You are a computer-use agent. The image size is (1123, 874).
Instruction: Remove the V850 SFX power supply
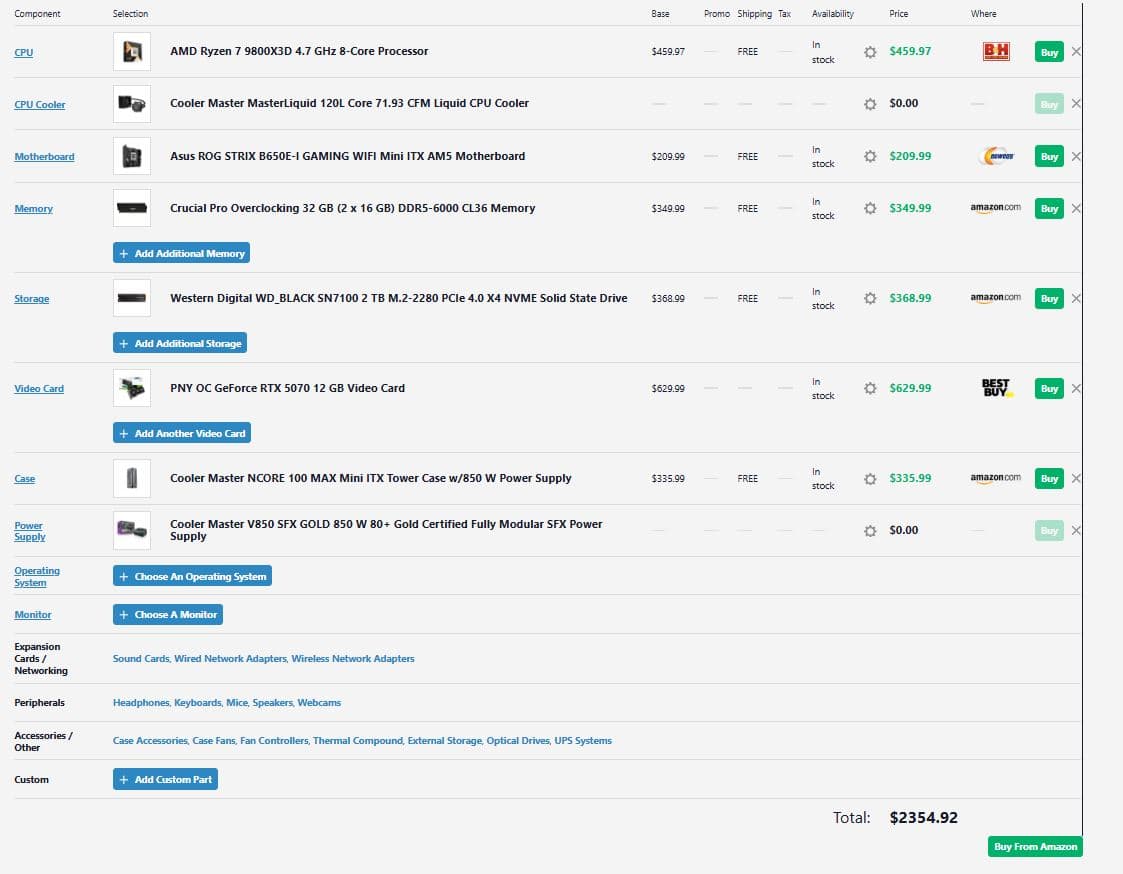tap(1076, 531)
